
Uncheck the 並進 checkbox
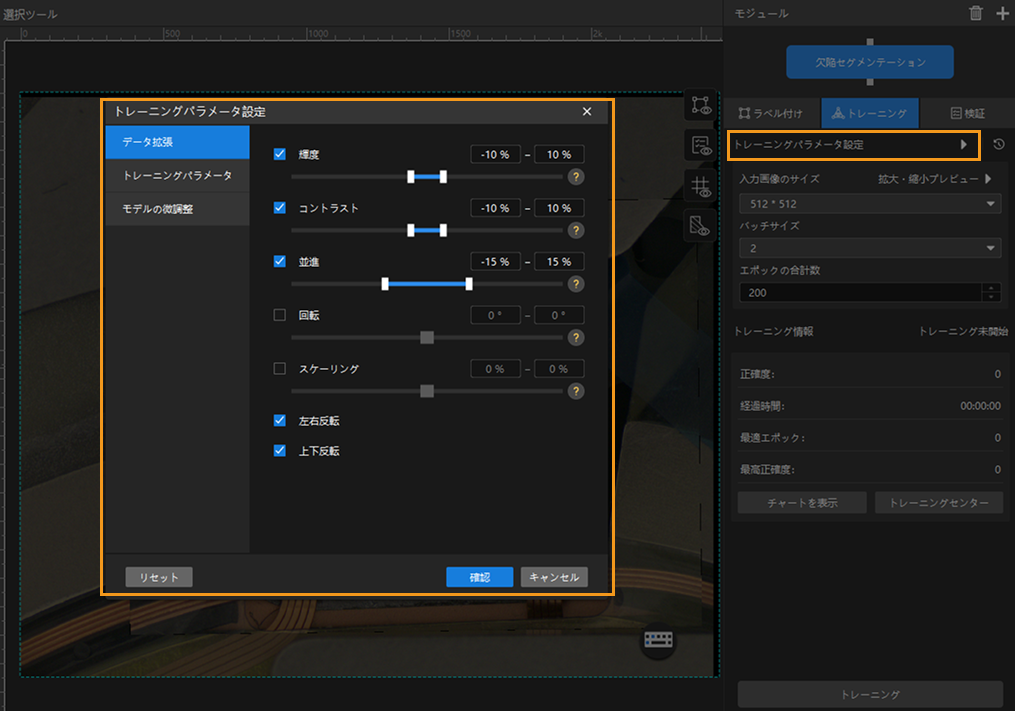pyautogui.click(x=280, y=261)
